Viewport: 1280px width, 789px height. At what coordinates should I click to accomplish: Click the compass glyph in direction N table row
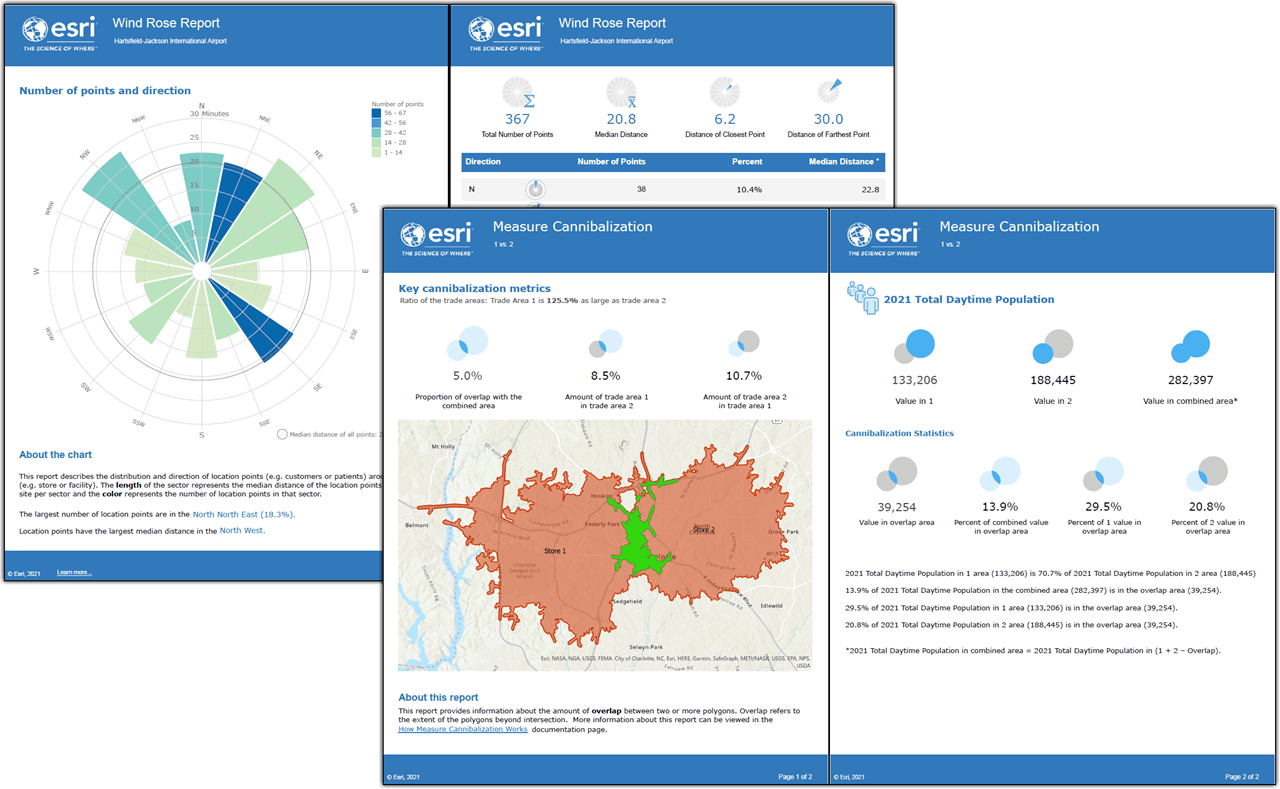tap(535, 188)
